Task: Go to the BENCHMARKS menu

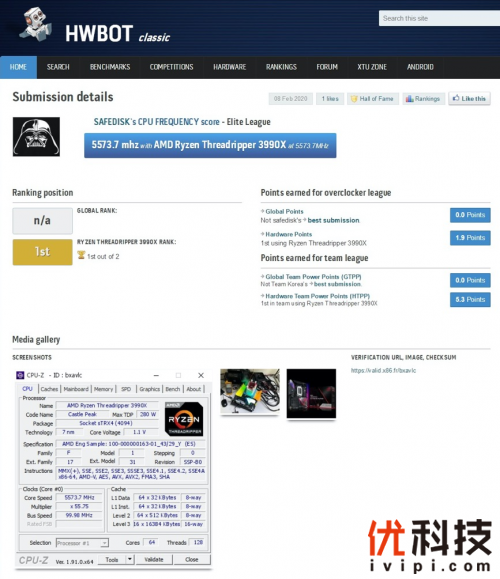Action: [x=110, y=67]
